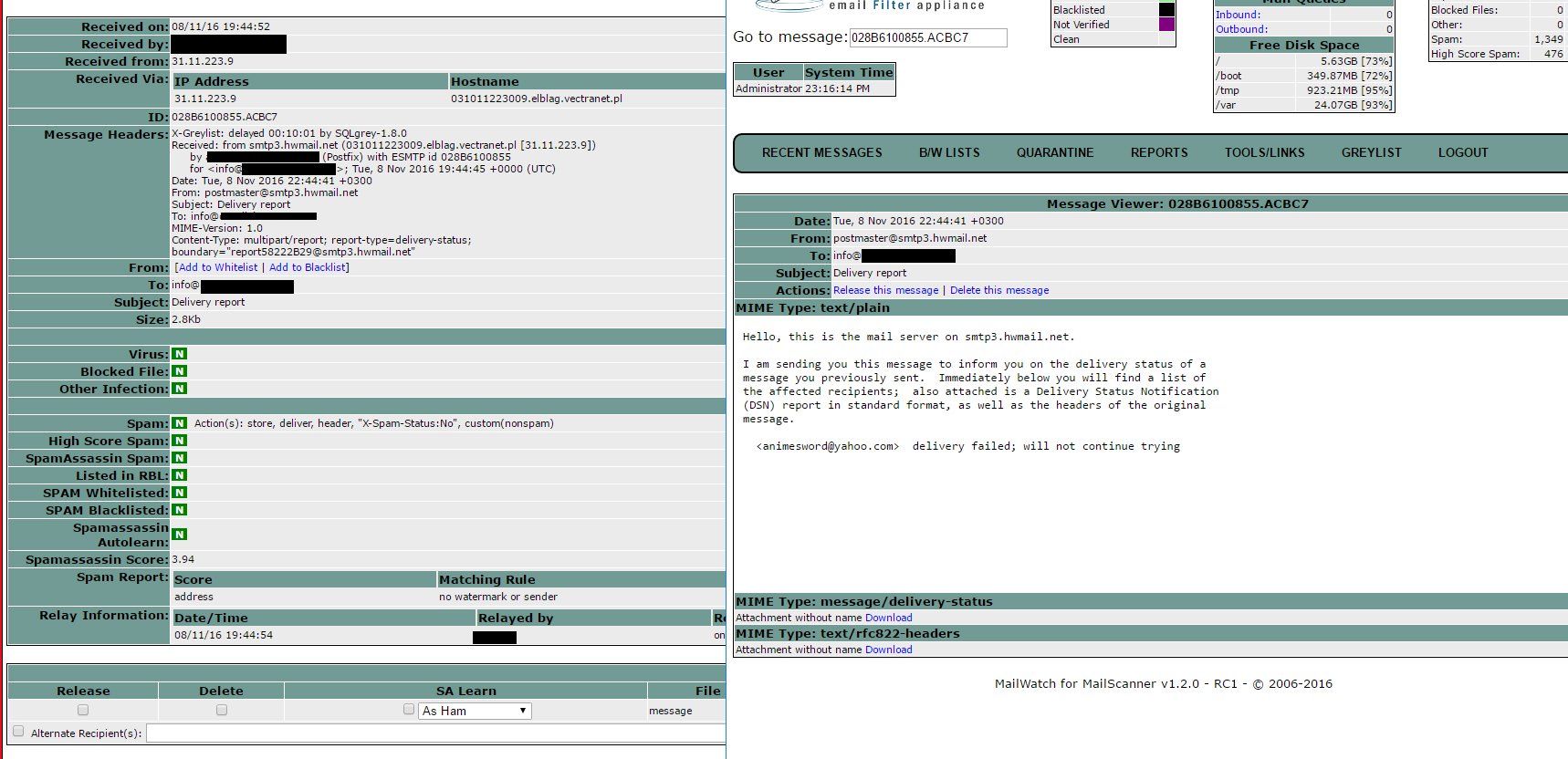Click the Add to Whitelist link
The height and width of the screenshot is (759, 1568).
tap(218, 267)
